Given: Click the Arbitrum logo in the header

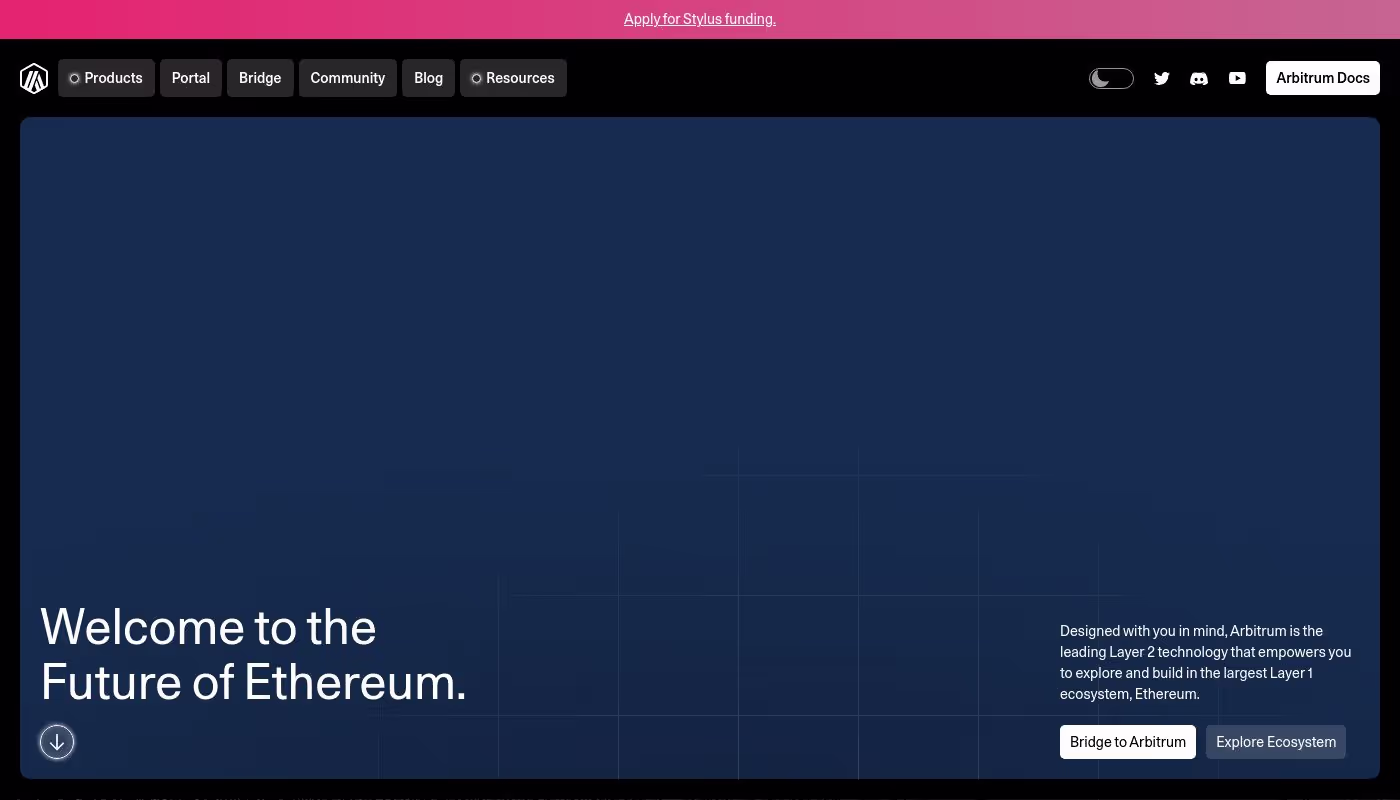Looking at the screenshot, I should pos(34,78).
